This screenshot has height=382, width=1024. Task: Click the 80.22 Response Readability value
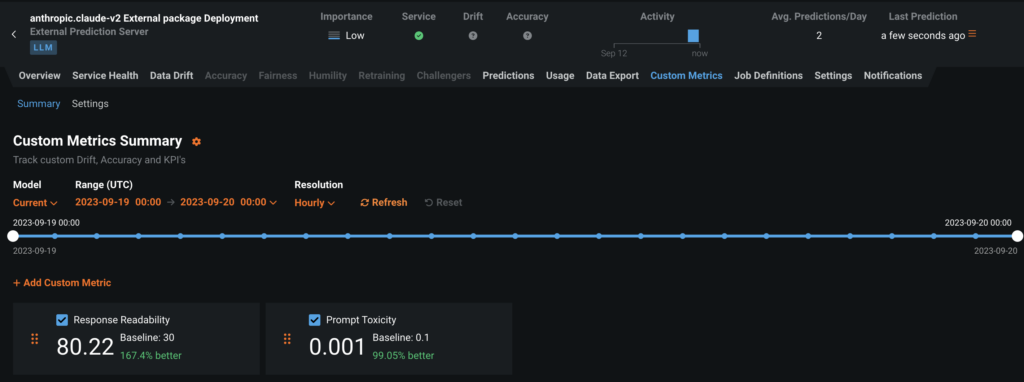coord(86,347)
